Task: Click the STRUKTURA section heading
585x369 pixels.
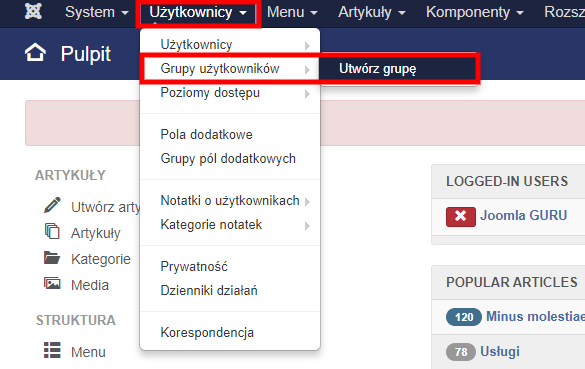Action: (x=76, y=320)
